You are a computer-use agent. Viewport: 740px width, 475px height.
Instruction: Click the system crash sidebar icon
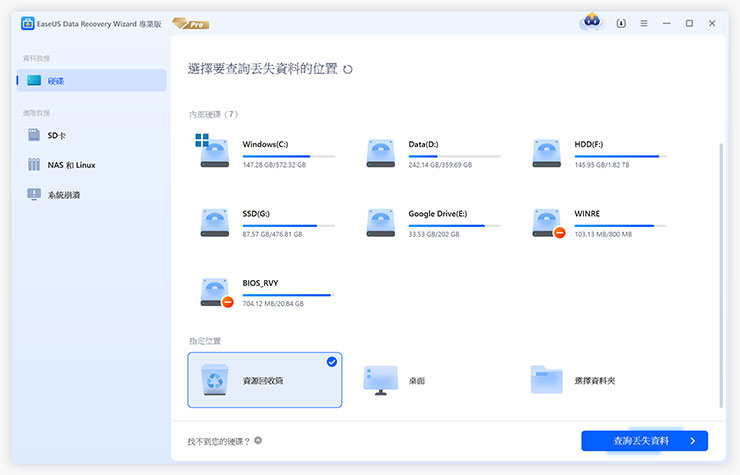(x=34, y=194)
